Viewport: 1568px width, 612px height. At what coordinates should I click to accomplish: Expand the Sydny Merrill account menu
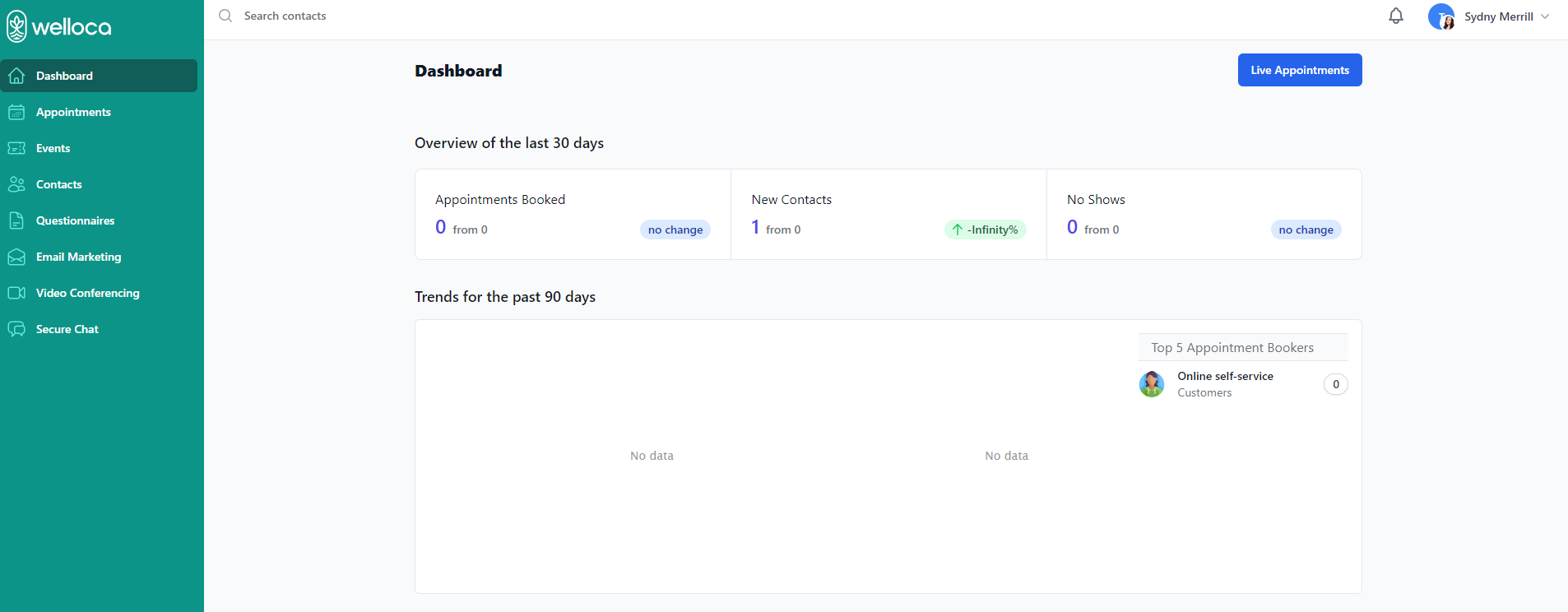(1544, 16)
